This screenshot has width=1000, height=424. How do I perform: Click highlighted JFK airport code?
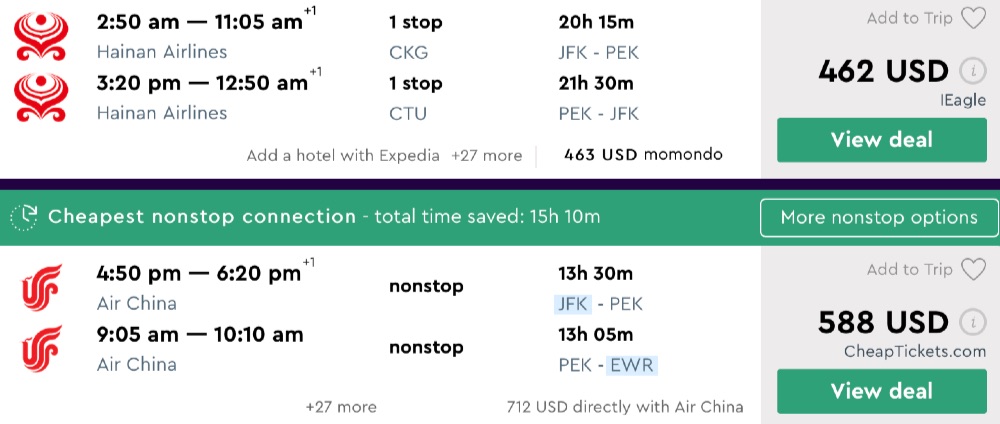point(574,304)
